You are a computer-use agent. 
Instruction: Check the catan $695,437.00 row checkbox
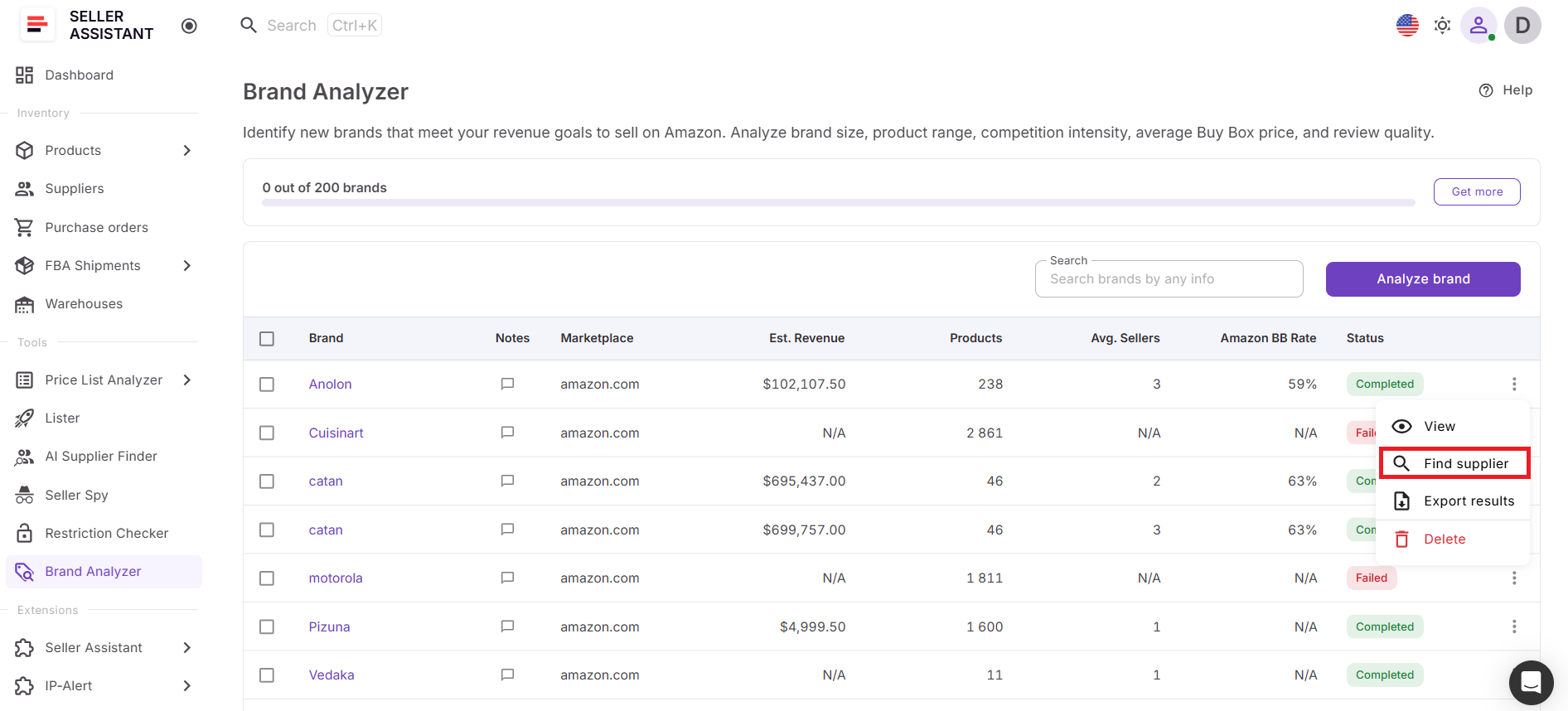pyautogui.click(x=267, y=481)
